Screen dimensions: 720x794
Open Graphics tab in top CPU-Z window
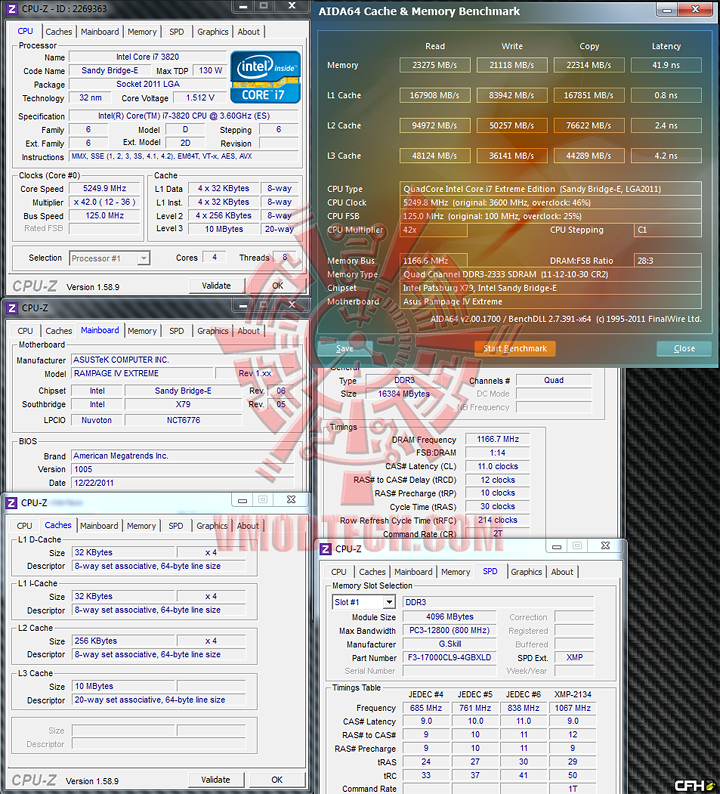(x=213, y=31)
